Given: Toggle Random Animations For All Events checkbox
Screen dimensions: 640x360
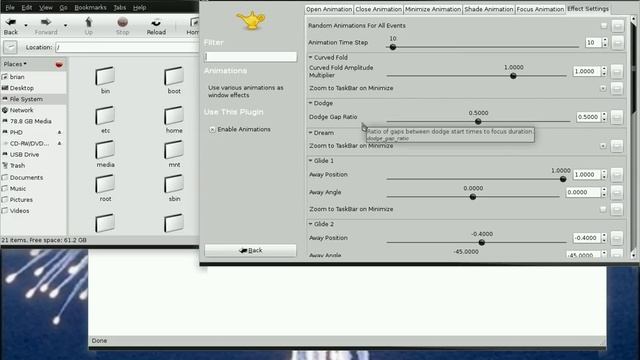Looking at the screenshot, I should tap(604, 26).
